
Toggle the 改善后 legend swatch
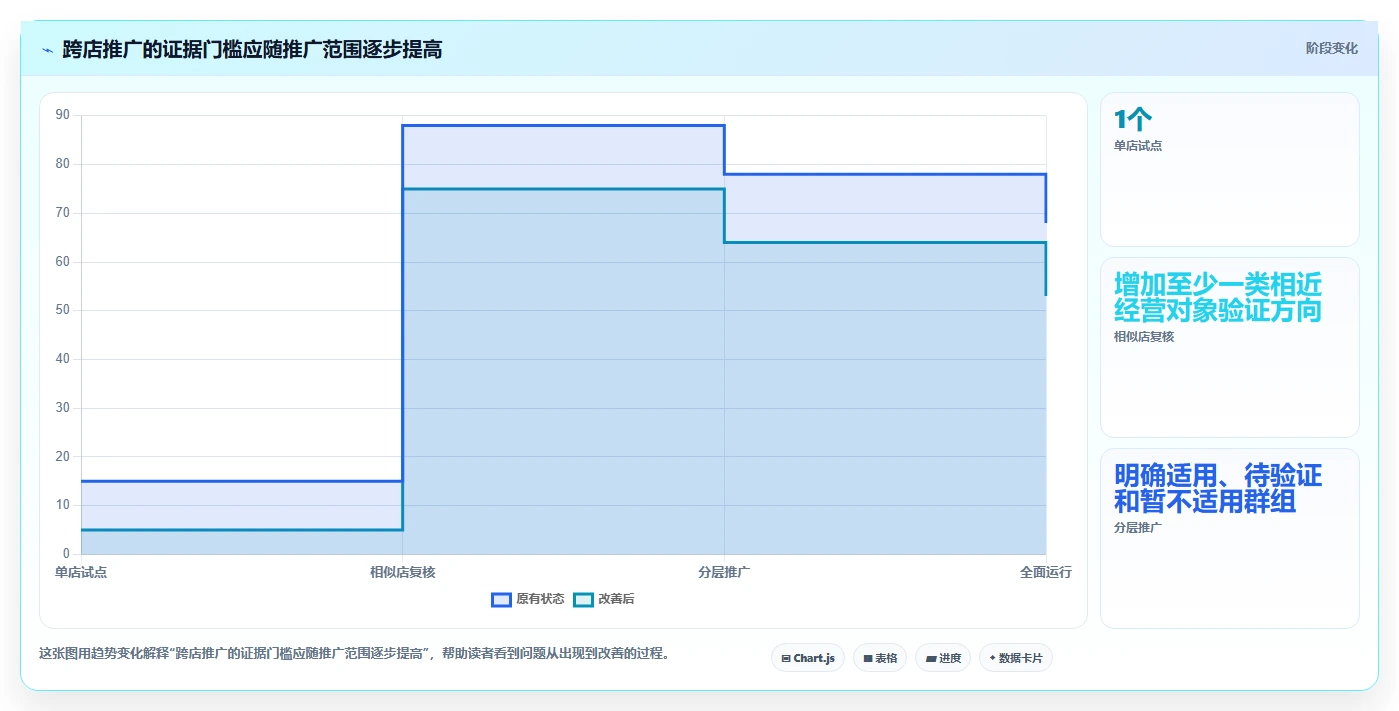click(x=583, y=599)
